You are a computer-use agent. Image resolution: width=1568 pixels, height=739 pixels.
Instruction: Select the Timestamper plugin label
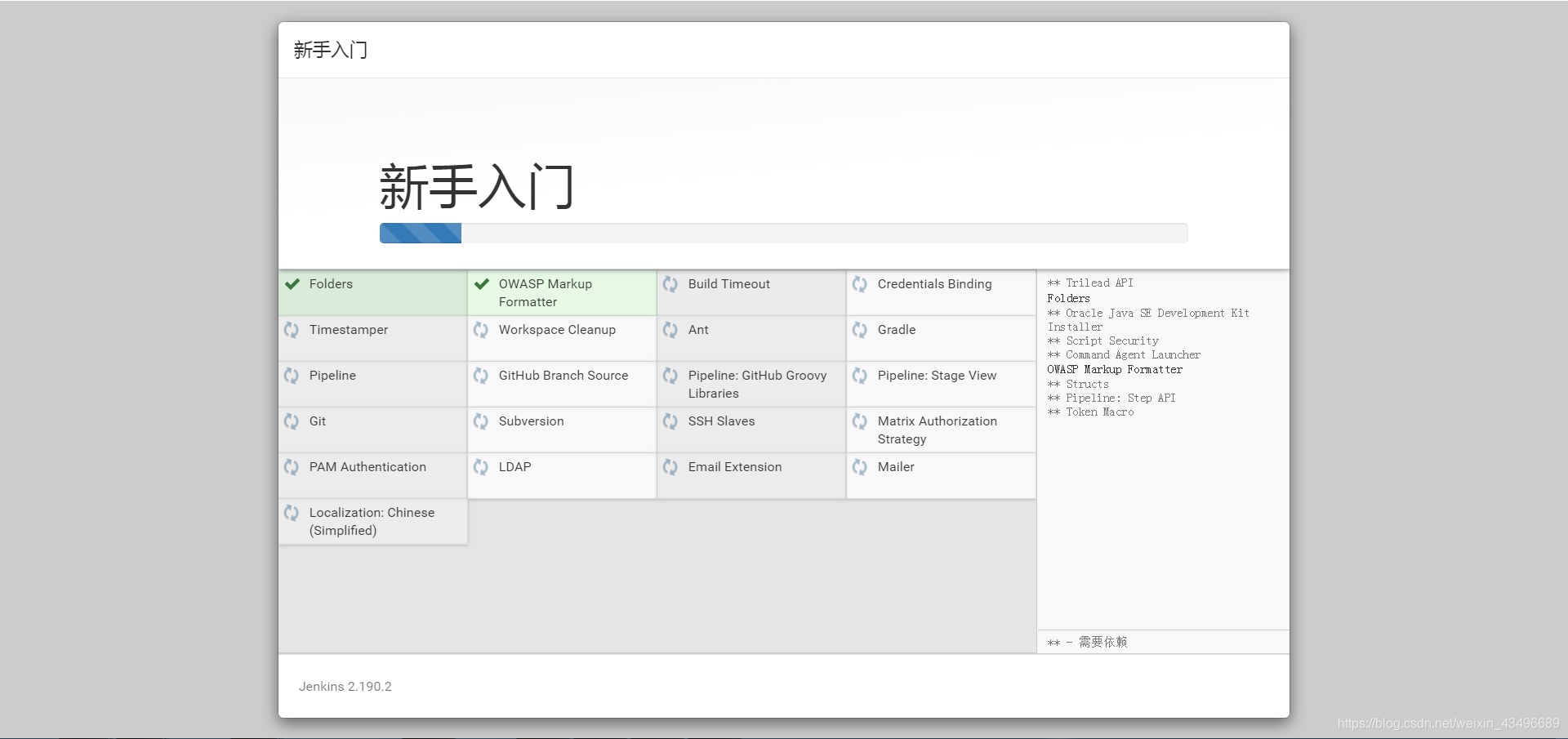349,330
